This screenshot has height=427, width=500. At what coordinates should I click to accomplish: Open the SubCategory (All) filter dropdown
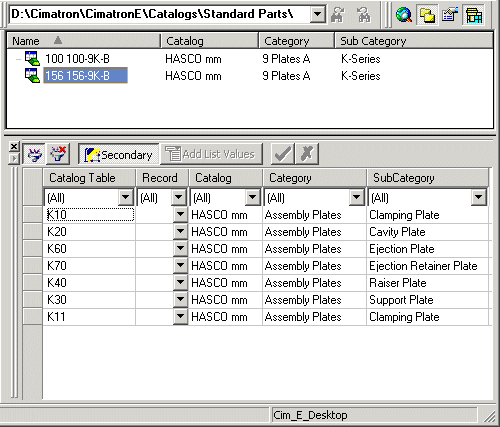point(478,197)
